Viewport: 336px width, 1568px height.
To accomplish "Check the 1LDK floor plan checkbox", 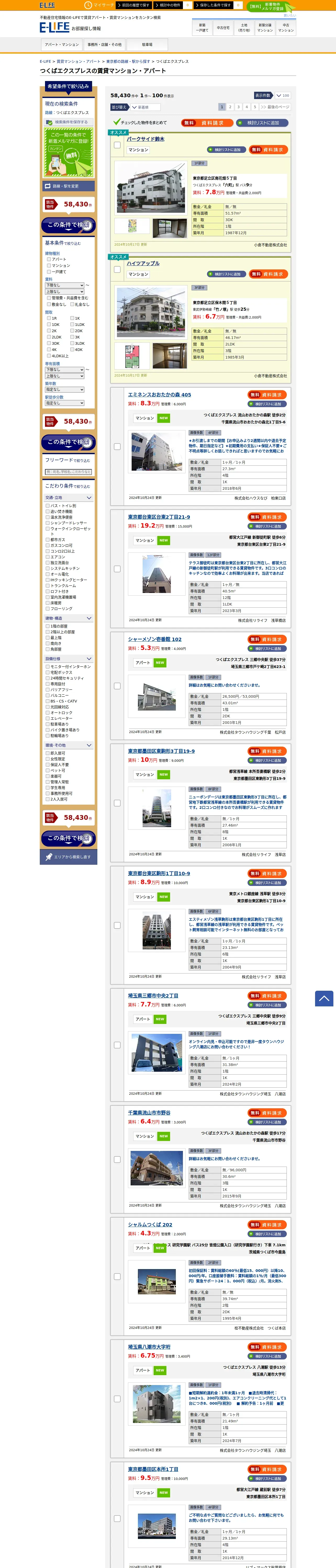I will (x=72, y=324).
